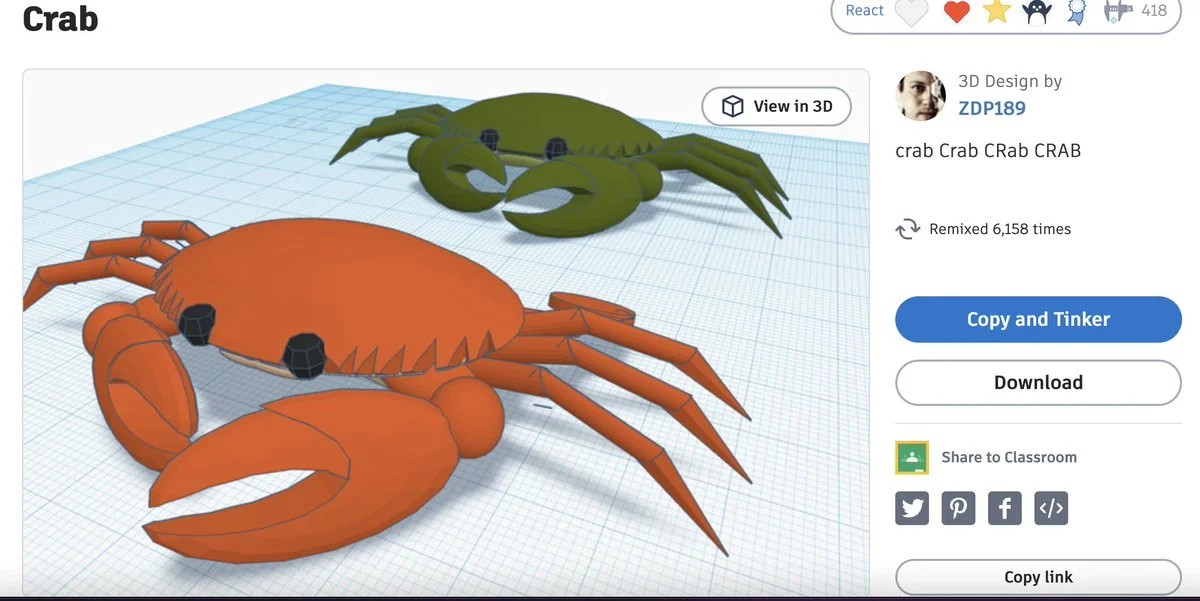Click the React label
This screenshot has width=1200, height=601.
click(865, 10)
